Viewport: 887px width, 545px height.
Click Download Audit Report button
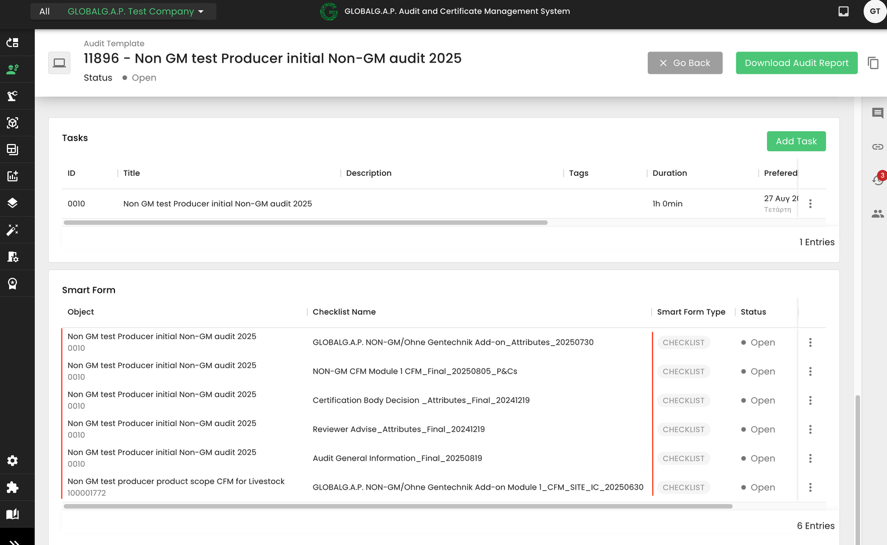click(796, 63)
